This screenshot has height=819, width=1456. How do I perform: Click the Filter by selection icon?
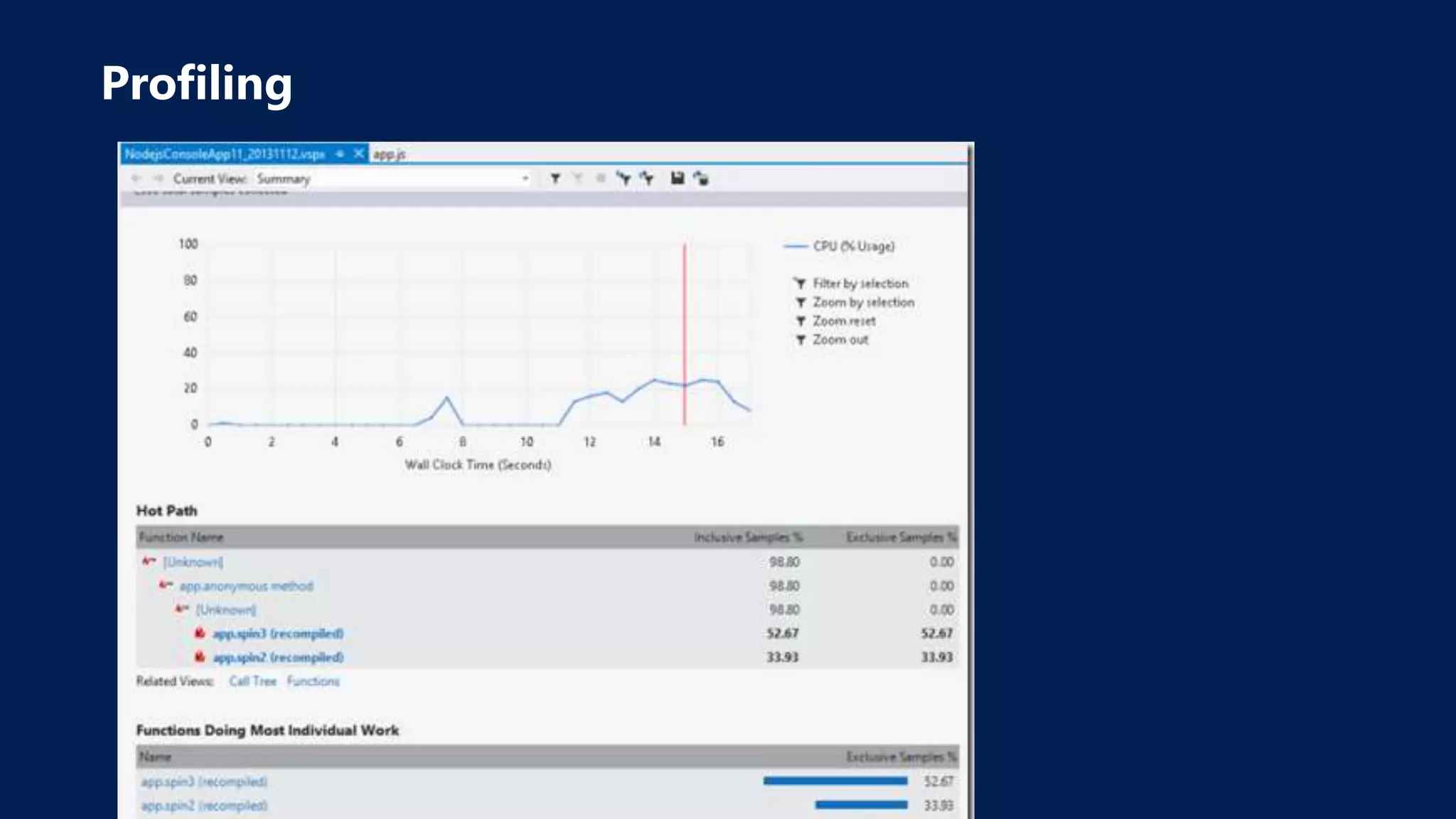coord(800,283)
